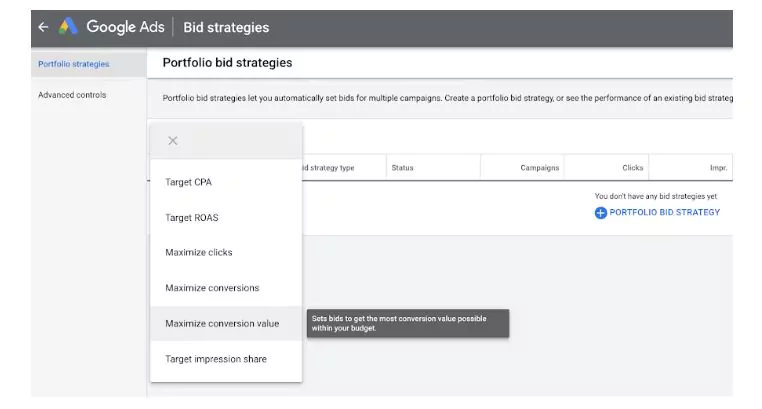Select Target CPA from the menu

[x=188, y=183]
